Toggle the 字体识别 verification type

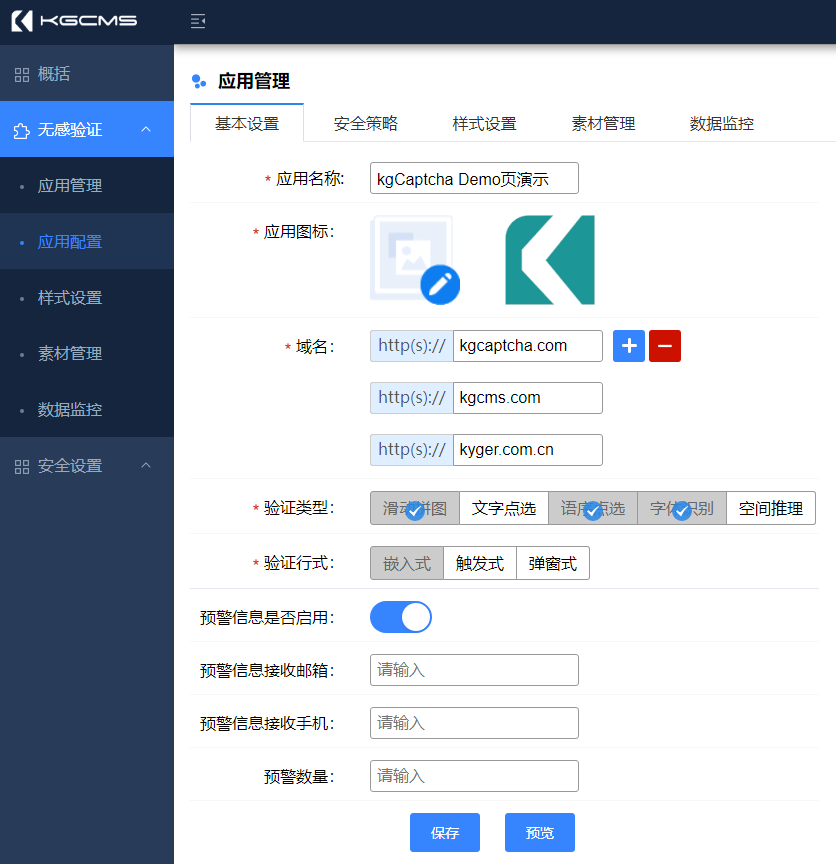(x=682, y=508)
